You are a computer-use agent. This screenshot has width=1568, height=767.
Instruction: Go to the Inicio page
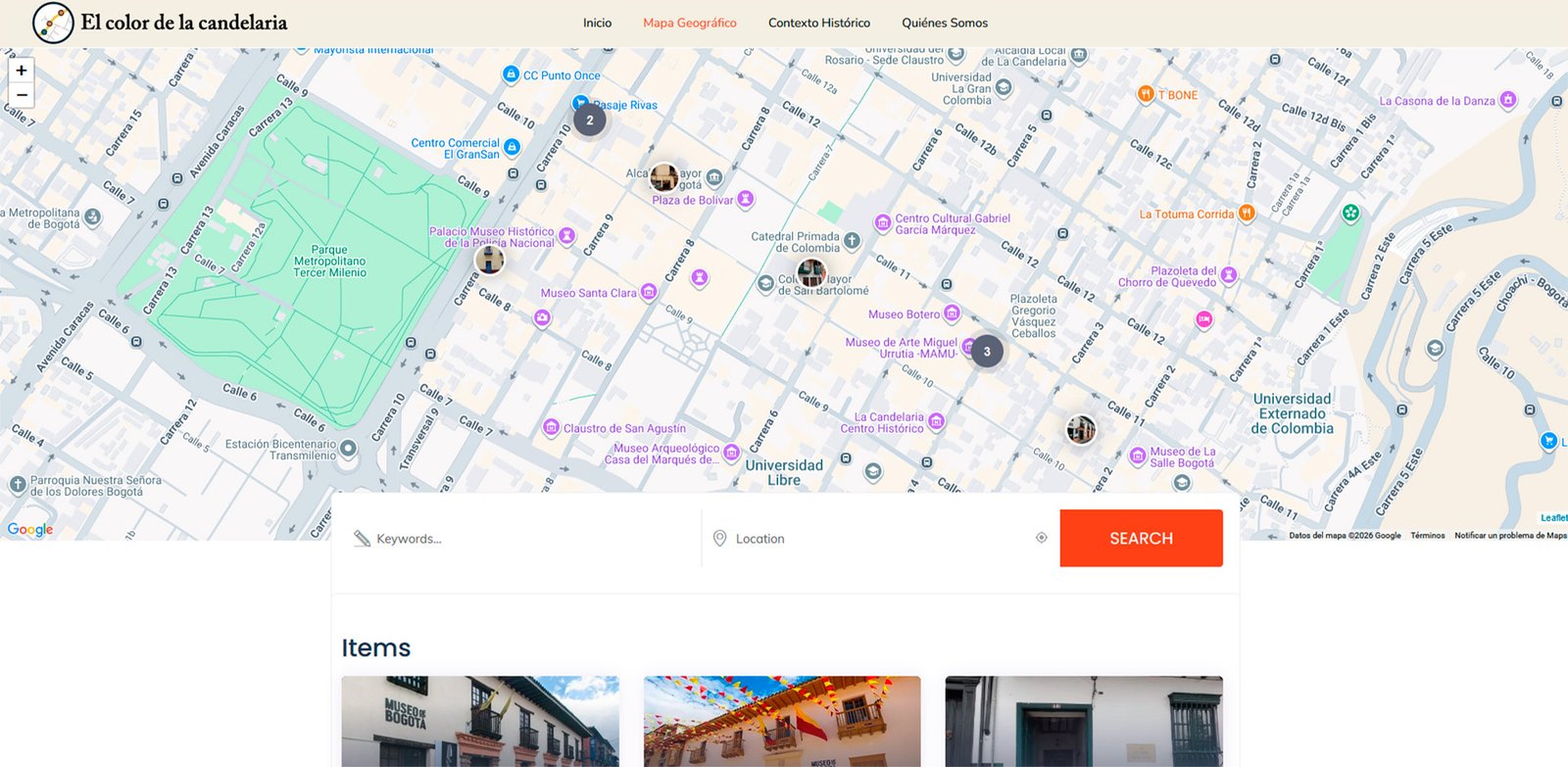[597, 23]
